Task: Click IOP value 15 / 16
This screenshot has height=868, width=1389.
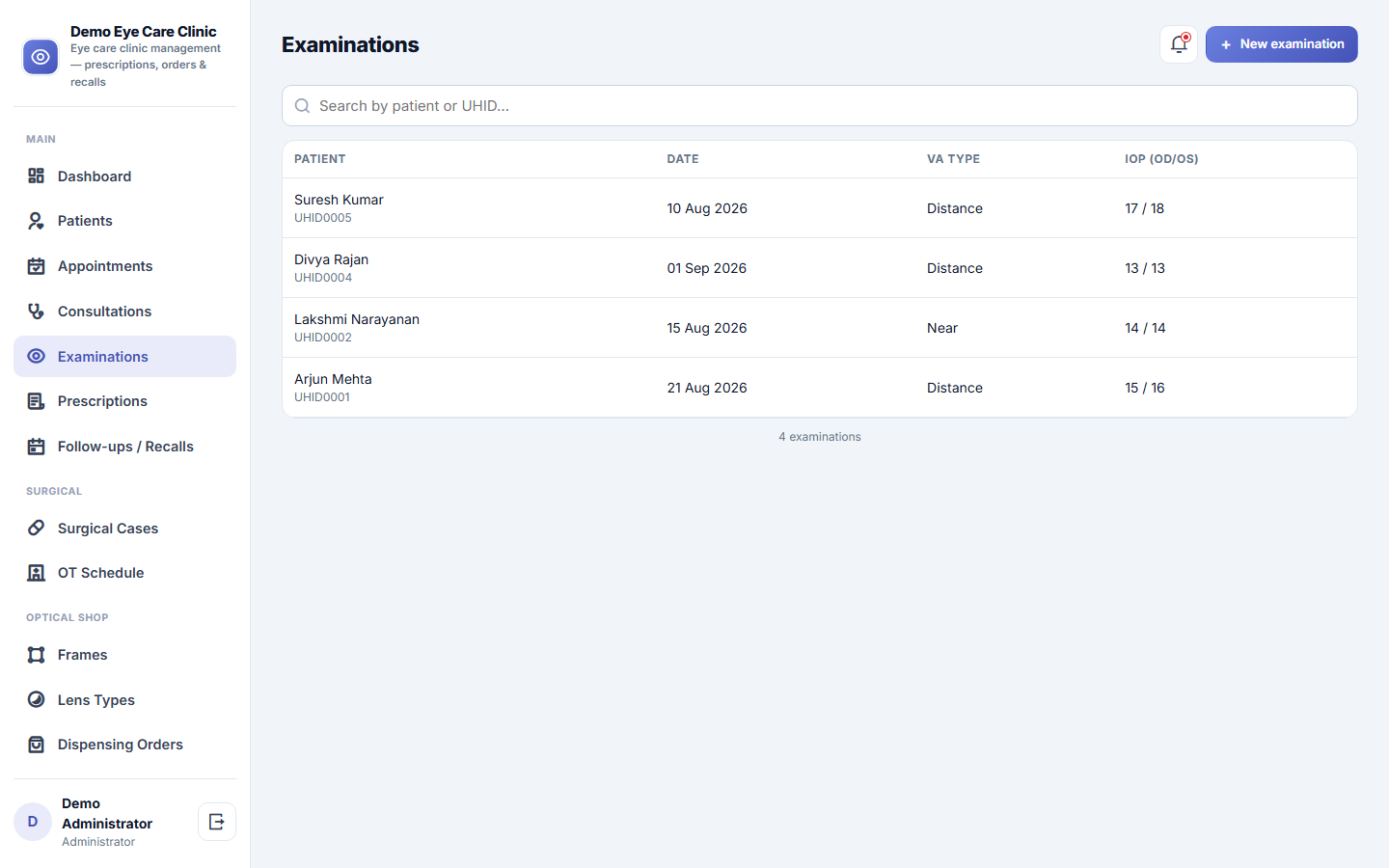Action: 1145,388
